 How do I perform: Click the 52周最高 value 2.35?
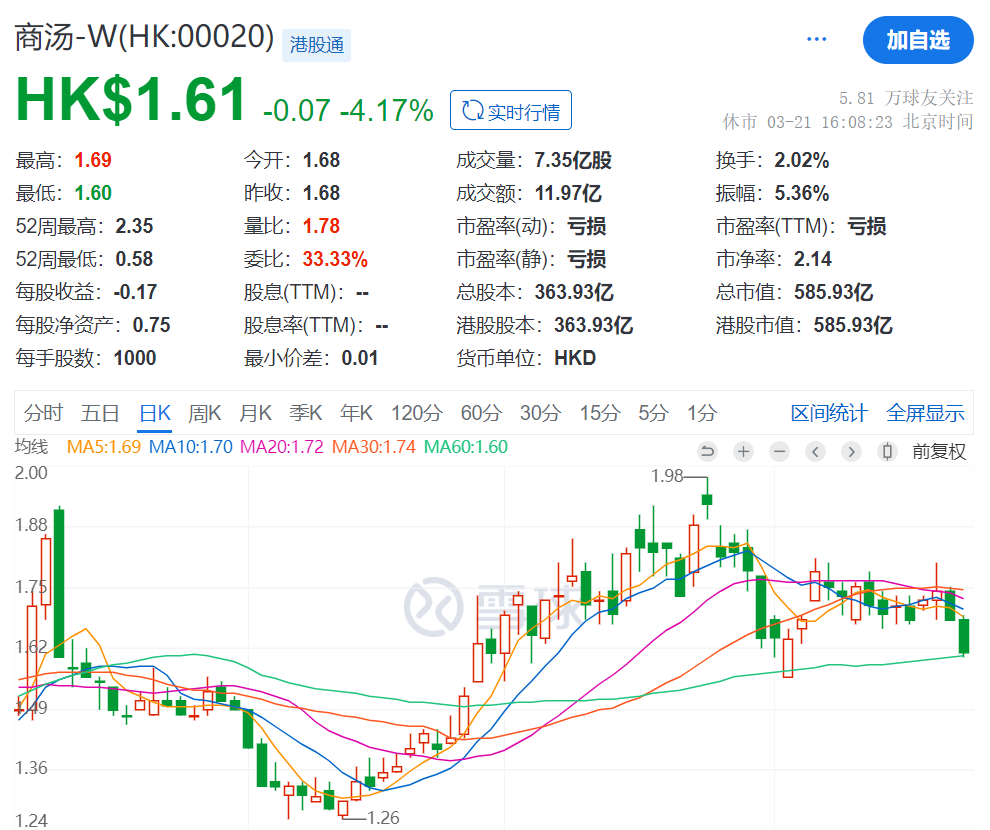tap(134, 226)
